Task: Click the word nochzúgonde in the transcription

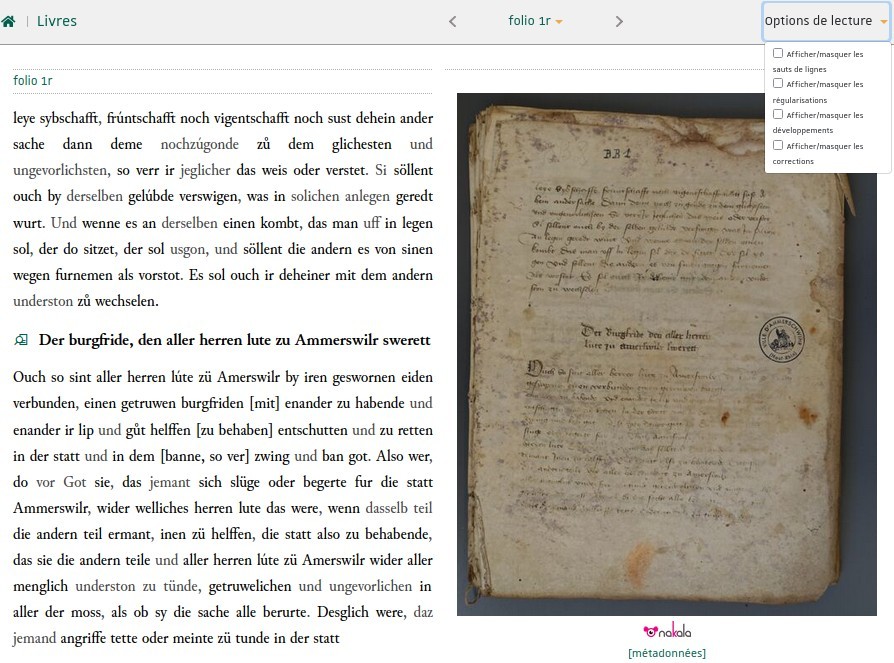Action: 200,144
